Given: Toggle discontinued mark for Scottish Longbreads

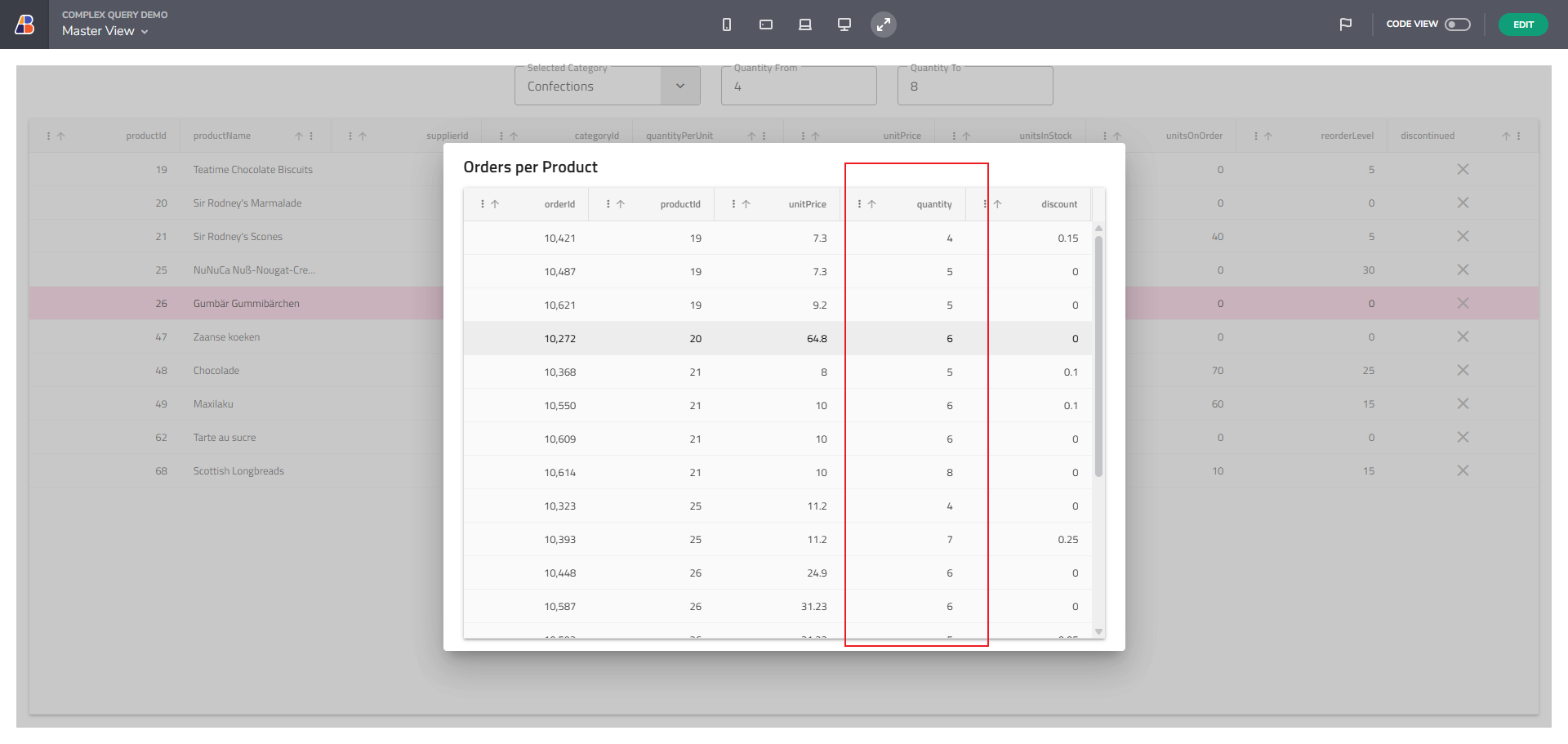Looking at the screenshot, I should click(x=1462, y=471).
